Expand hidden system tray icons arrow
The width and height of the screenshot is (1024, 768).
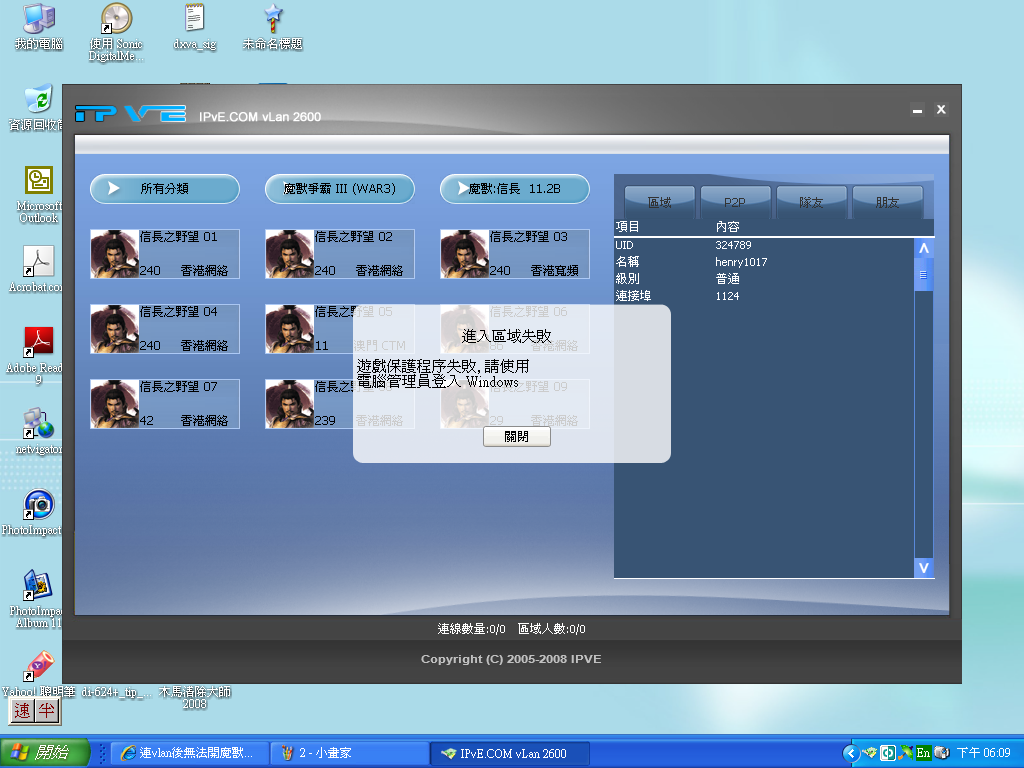tap(850, 753)
